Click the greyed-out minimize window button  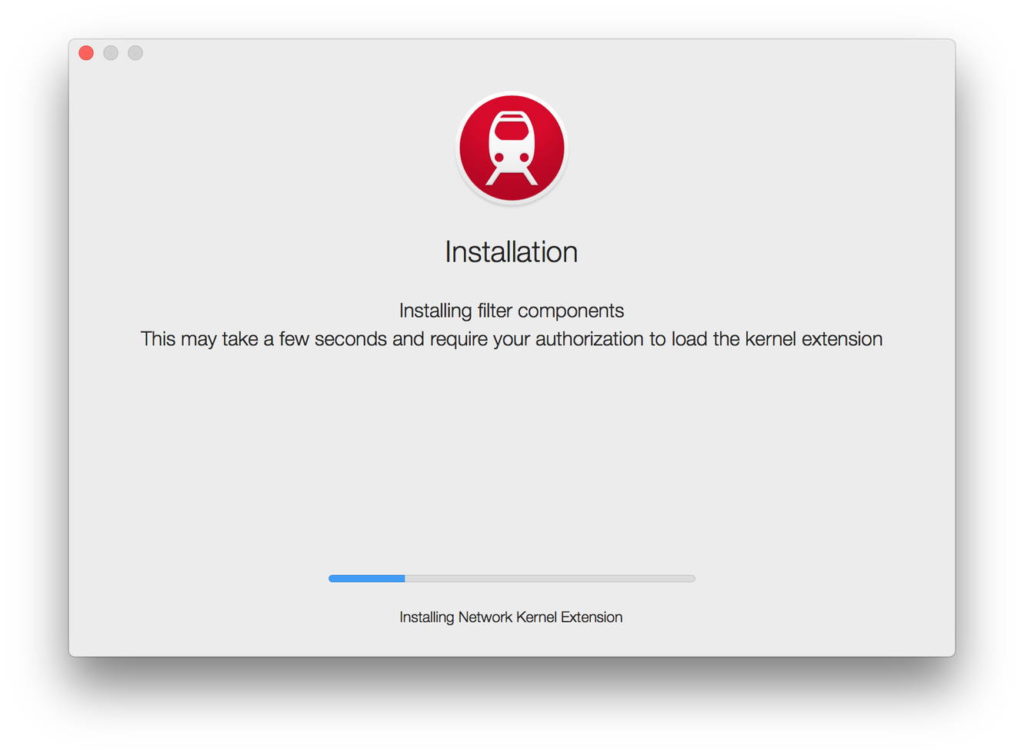[111, 53]
